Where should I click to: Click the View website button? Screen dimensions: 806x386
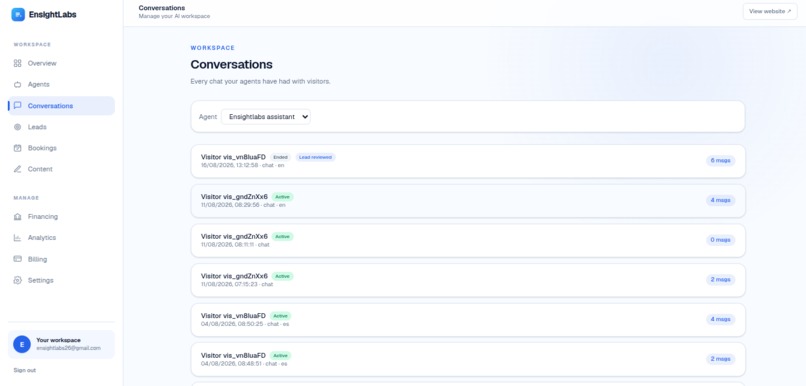[x=770, y=11]
